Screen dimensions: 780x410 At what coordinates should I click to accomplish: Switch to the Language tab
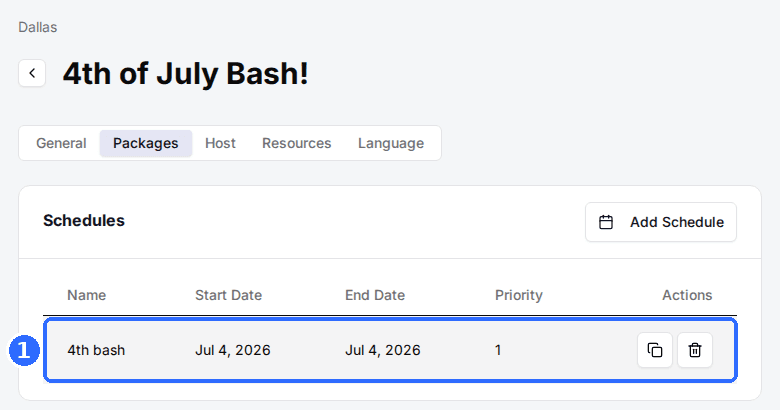pyautogui.click(x=391, y=143)
